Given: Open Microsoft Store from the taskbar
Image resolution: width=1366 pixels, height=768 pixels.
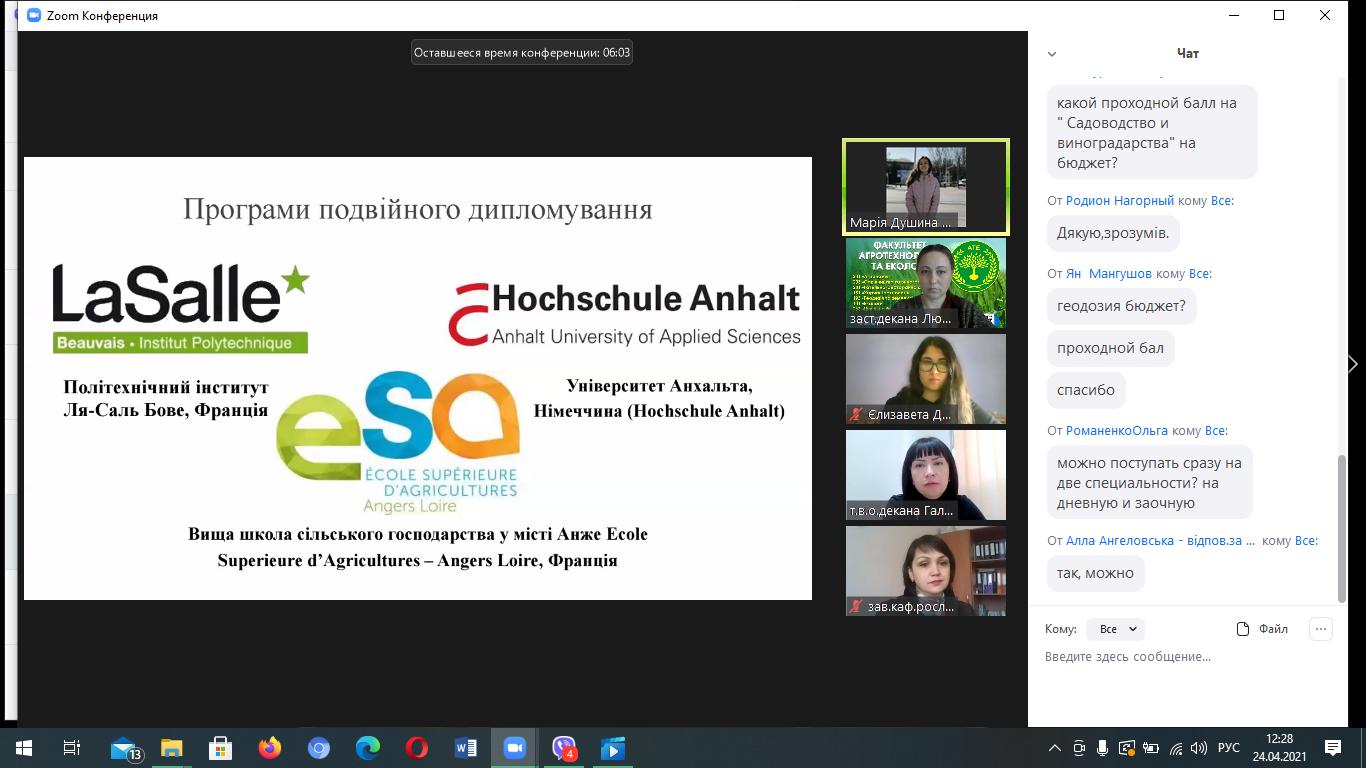Looking at the screenshot, I should tap(221, 748).
